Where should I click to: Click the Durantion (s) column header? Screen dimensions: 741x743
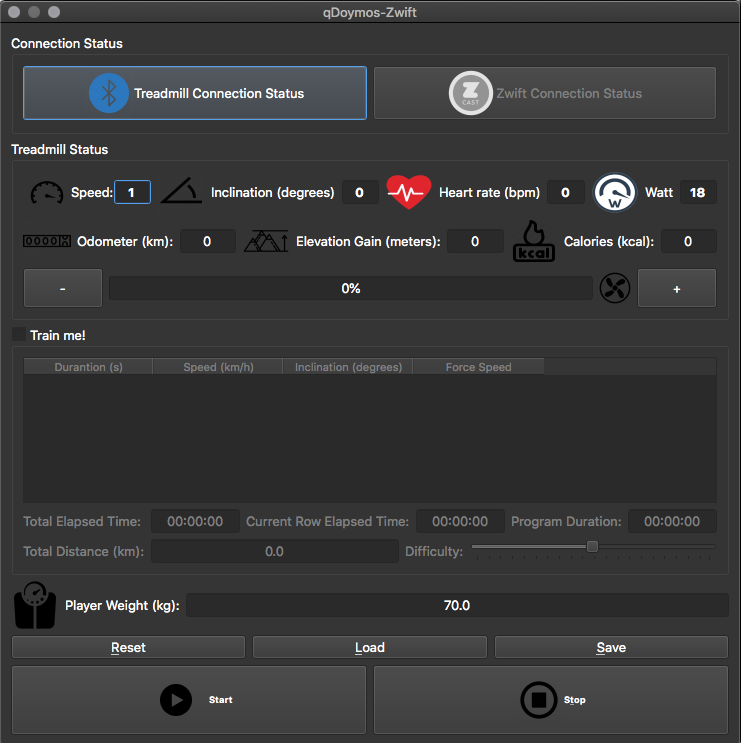point(88,367)
